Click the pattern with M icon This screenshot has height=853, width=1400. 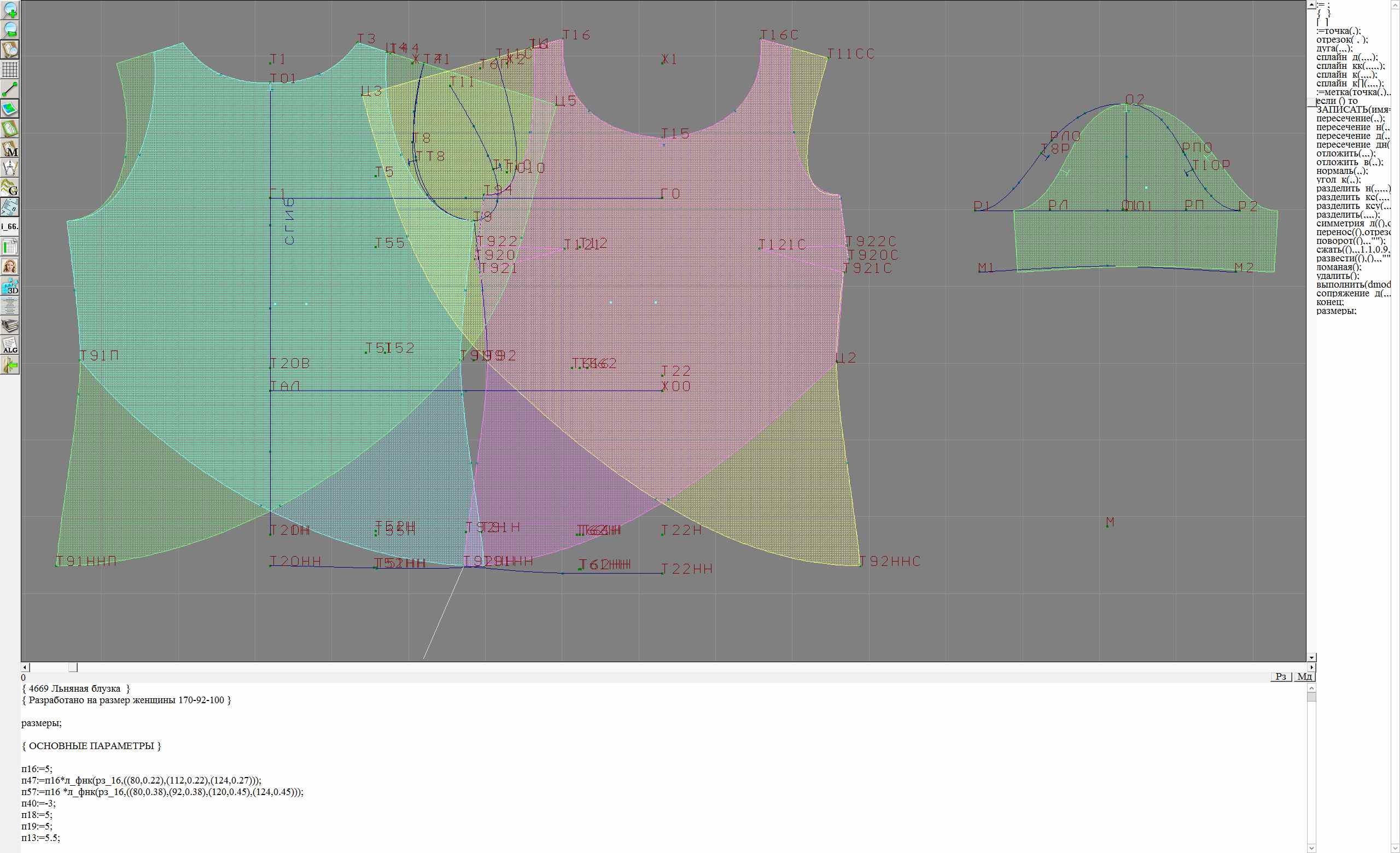(10, 149)
